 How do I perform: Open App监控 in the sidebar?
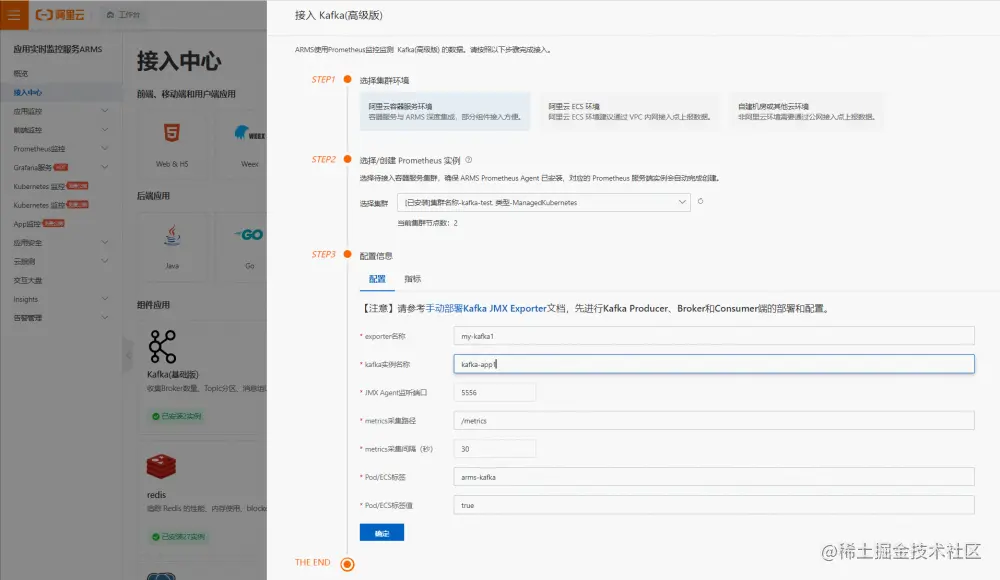point(27,224)
